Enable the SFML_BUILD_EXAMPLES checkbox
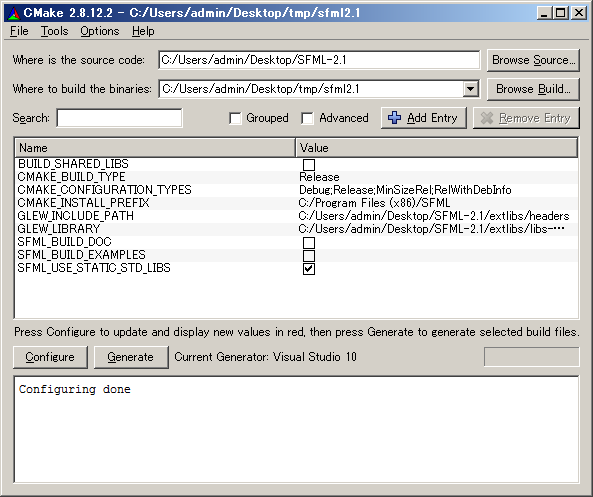Screen dimensions: 593x497 [x=309, y=256]
